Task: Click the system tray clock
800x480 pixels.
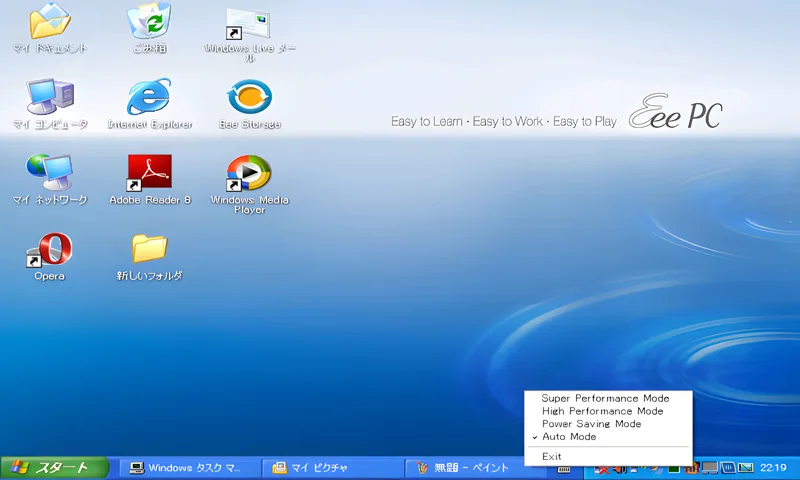Action: coord(773,467)
